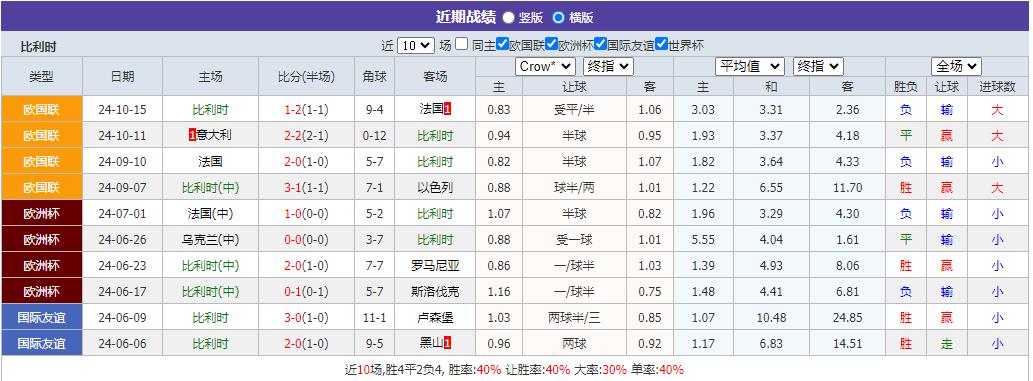
Task: Click the 3-0(1-0) score link
Action: 306,318
